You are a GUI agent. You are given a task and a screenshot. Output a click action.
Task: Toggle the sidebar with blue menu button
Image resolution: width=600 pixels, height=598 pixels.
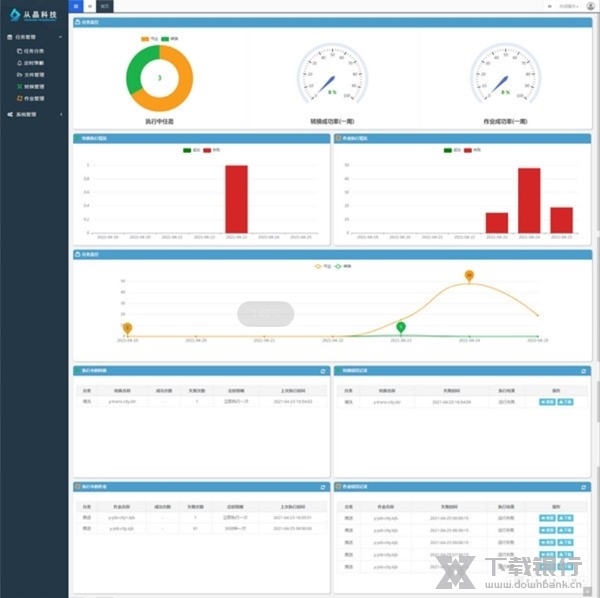[76, 6]
